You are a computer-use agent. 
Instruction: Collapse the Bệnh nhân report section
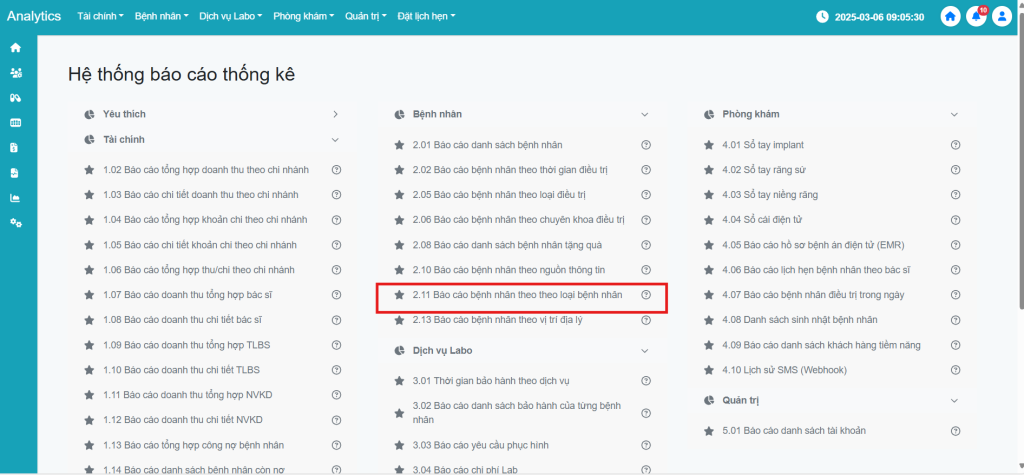[x=645, y=115]
